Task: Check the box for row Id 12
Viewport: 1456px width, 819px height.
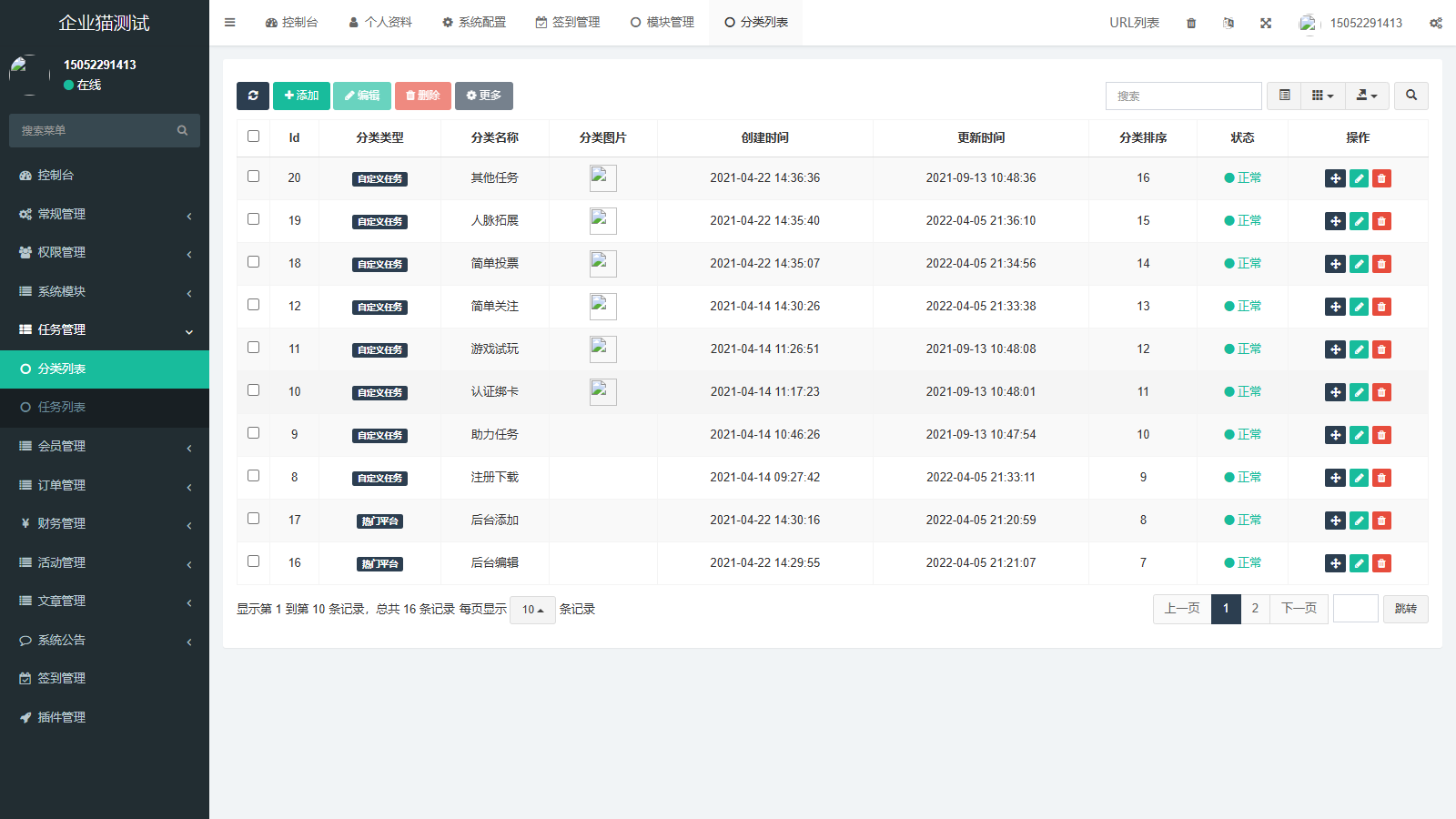Action: point(254,305)
